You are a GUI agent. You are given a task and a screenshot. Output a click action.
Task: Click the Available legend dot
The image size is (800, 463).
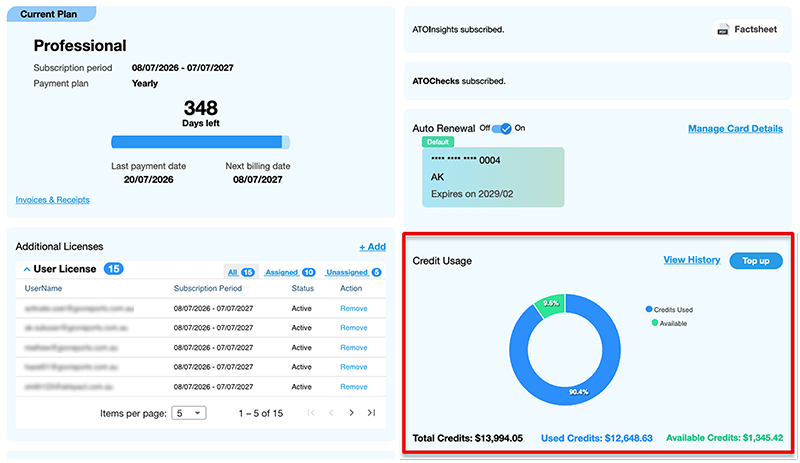(x=655, y=323)
